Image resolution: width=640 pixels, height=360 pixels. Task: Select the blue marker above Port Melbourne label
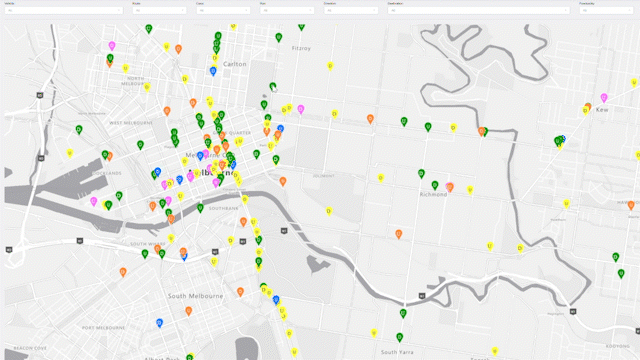tap(160, 323)
